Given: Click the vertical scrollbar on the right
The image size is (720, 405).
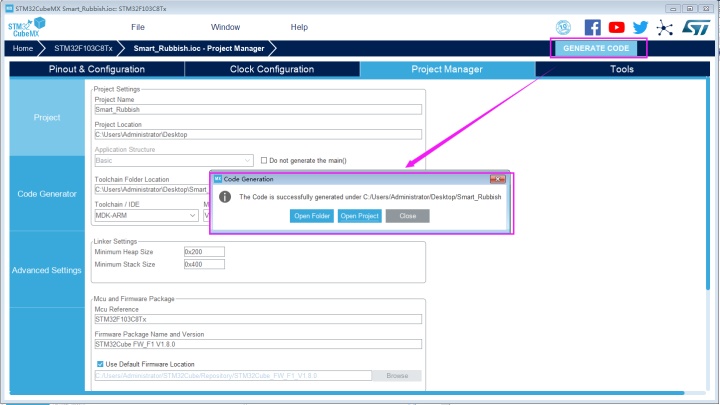Looking at the screenshot, I should (708, 184).
